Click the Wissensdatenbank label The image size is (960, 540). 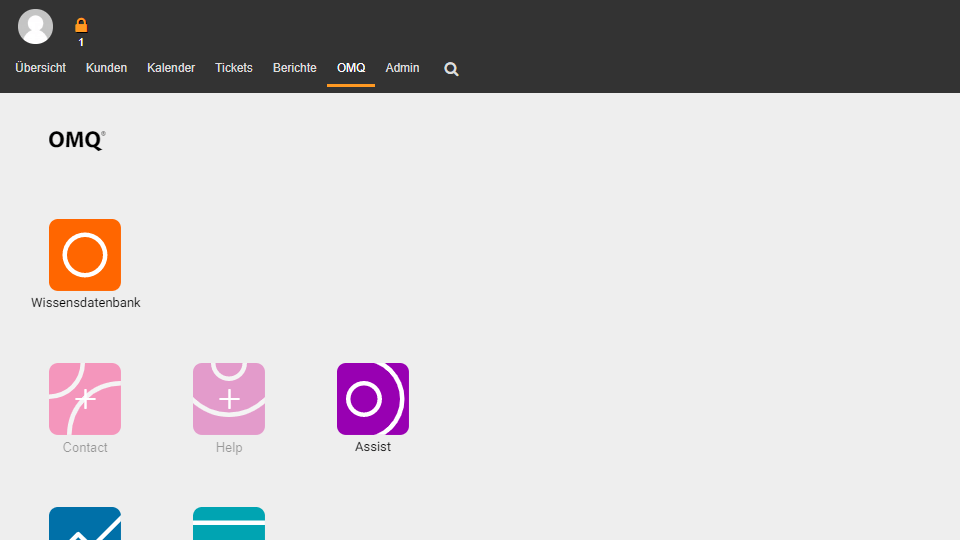tap(86, 302)
